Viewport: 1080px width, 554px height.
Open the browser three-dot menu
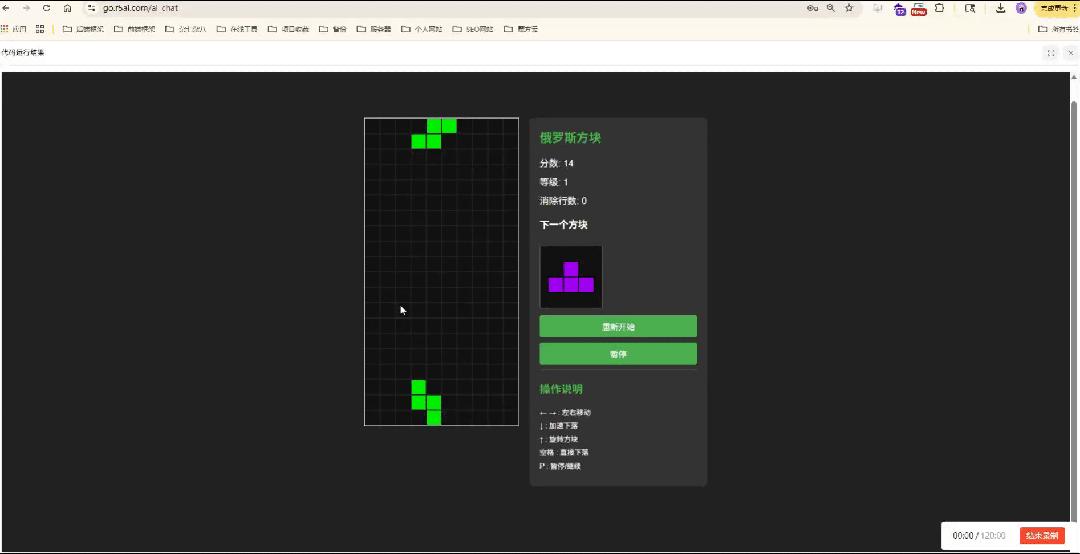(1075, 8)
